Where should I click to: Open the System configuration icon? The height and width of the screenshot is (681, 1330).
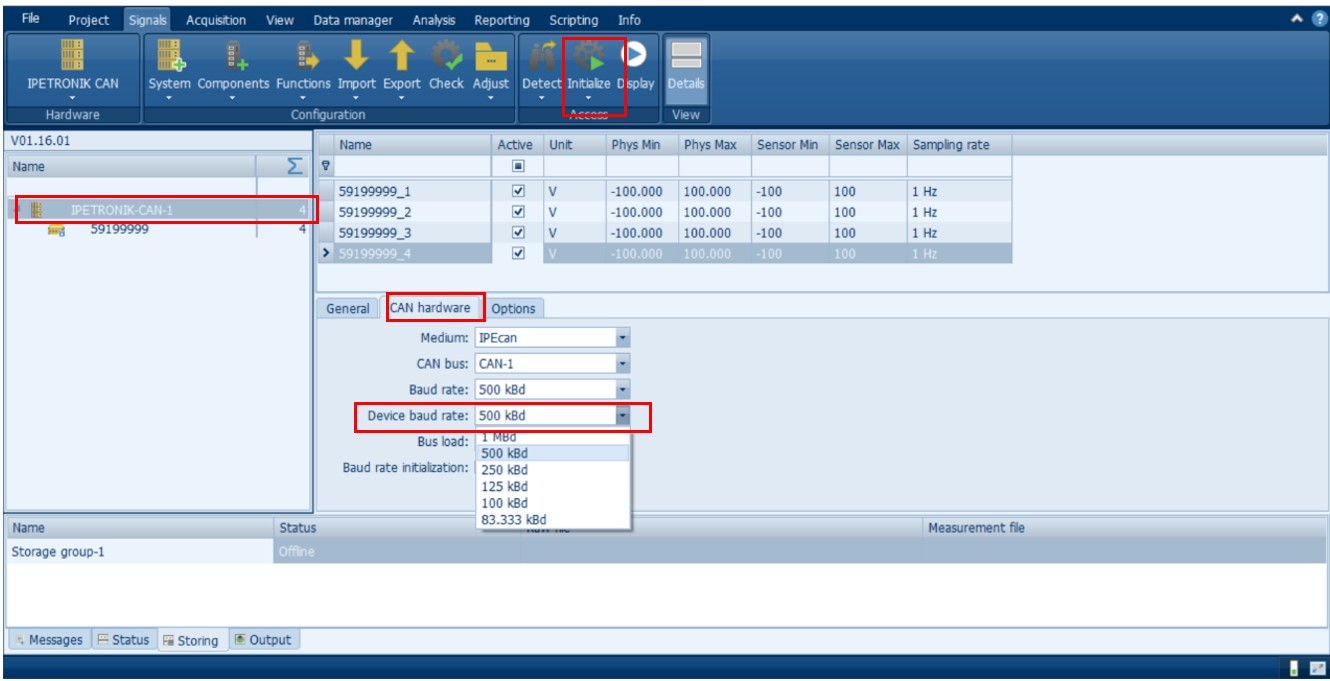(x=169, y=57)
